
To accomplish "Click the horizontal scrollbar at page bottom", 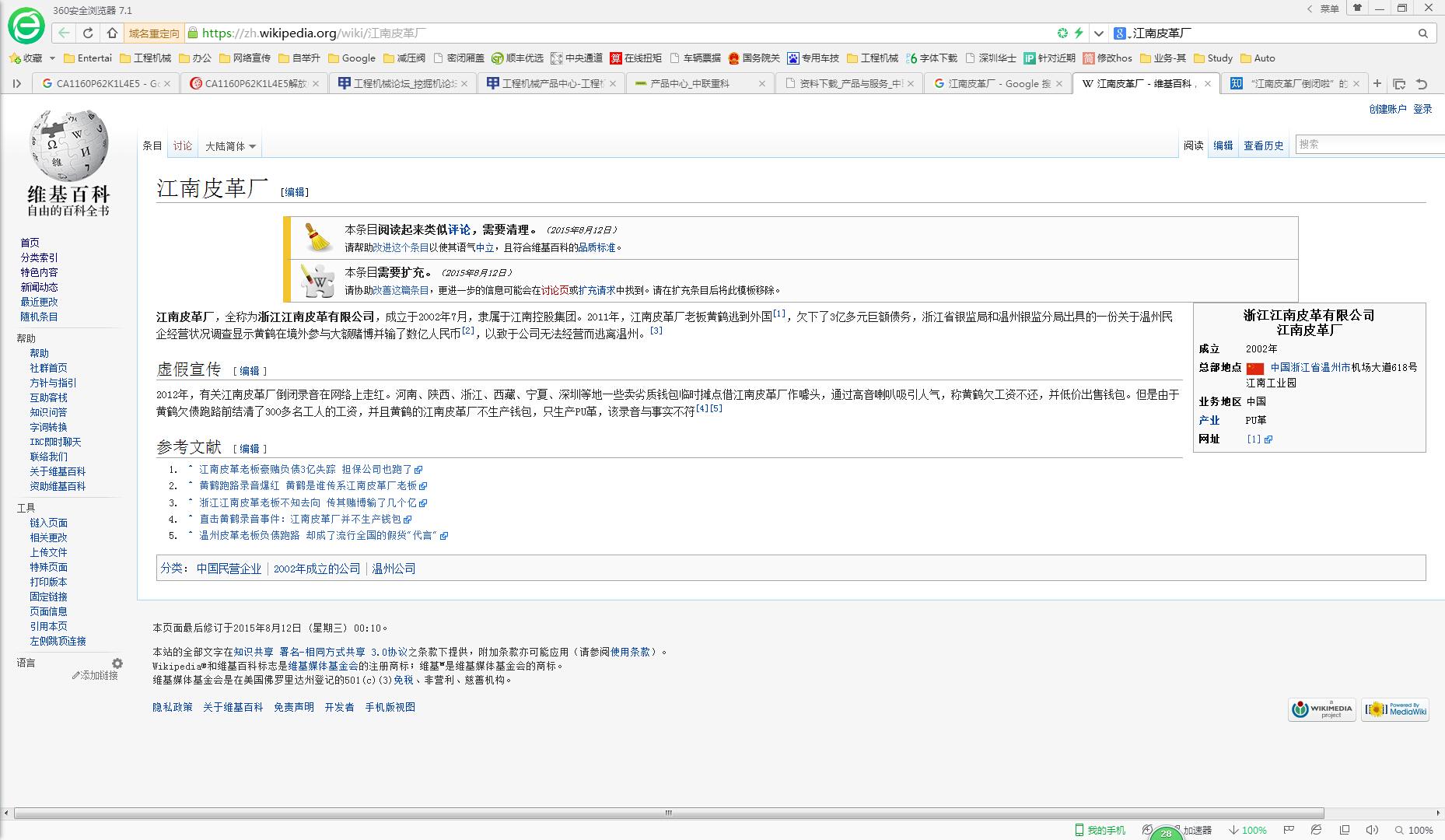I will point(669,813).
